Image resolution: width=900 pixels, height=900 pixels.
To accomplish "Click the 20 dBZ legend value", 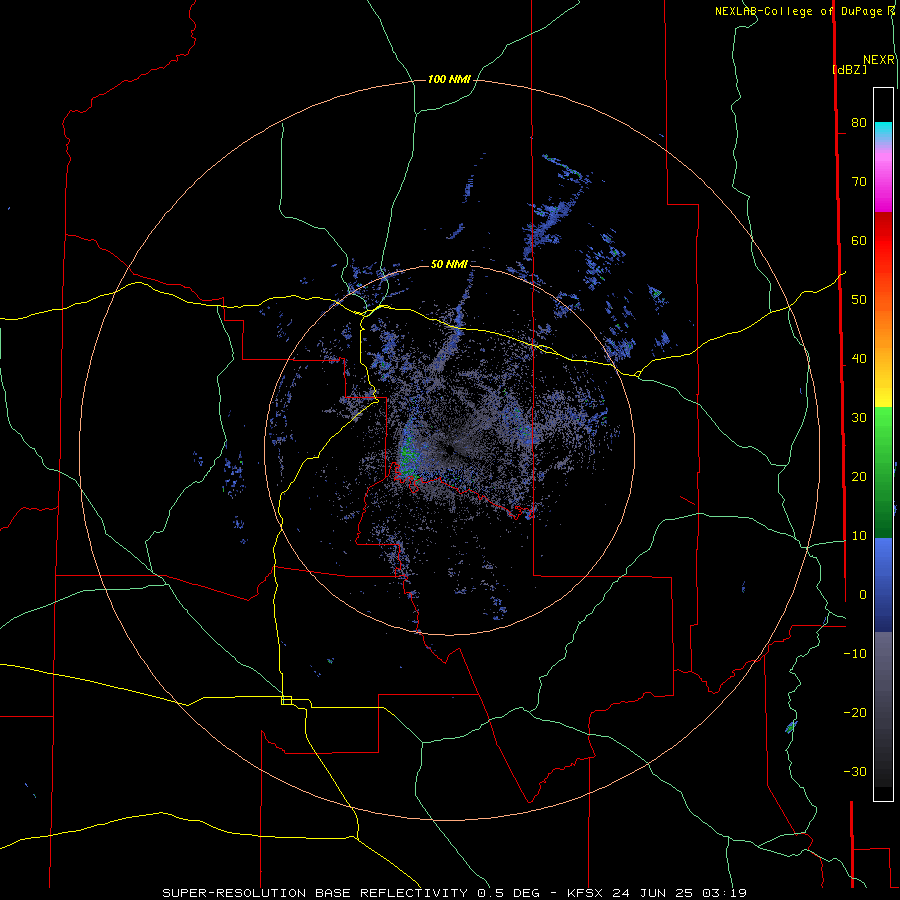I will click(859, 476).
